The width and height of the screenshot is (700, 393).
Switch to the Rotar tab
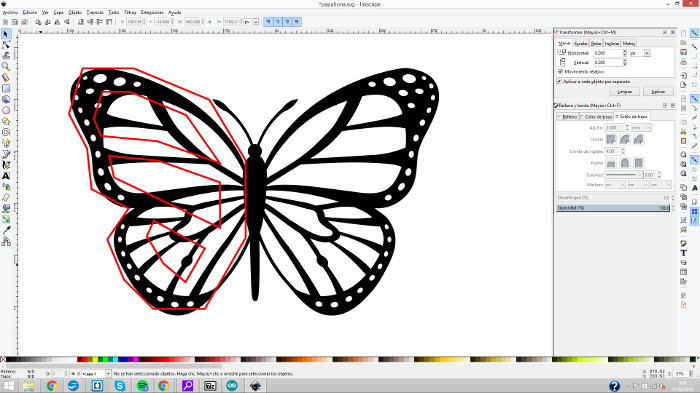click(596, 43)
